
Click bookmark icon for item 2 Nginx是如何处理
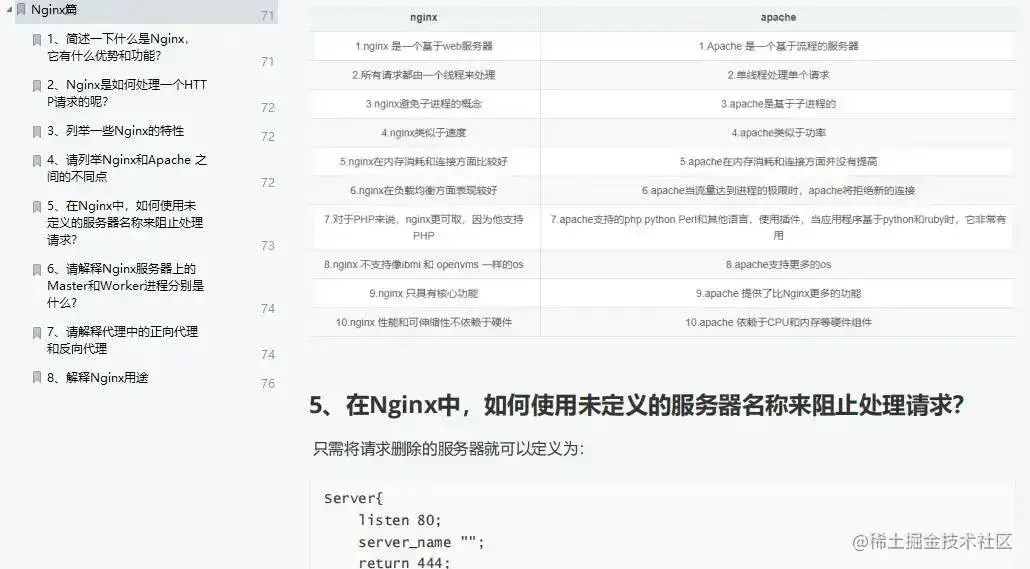coord(37,85)
